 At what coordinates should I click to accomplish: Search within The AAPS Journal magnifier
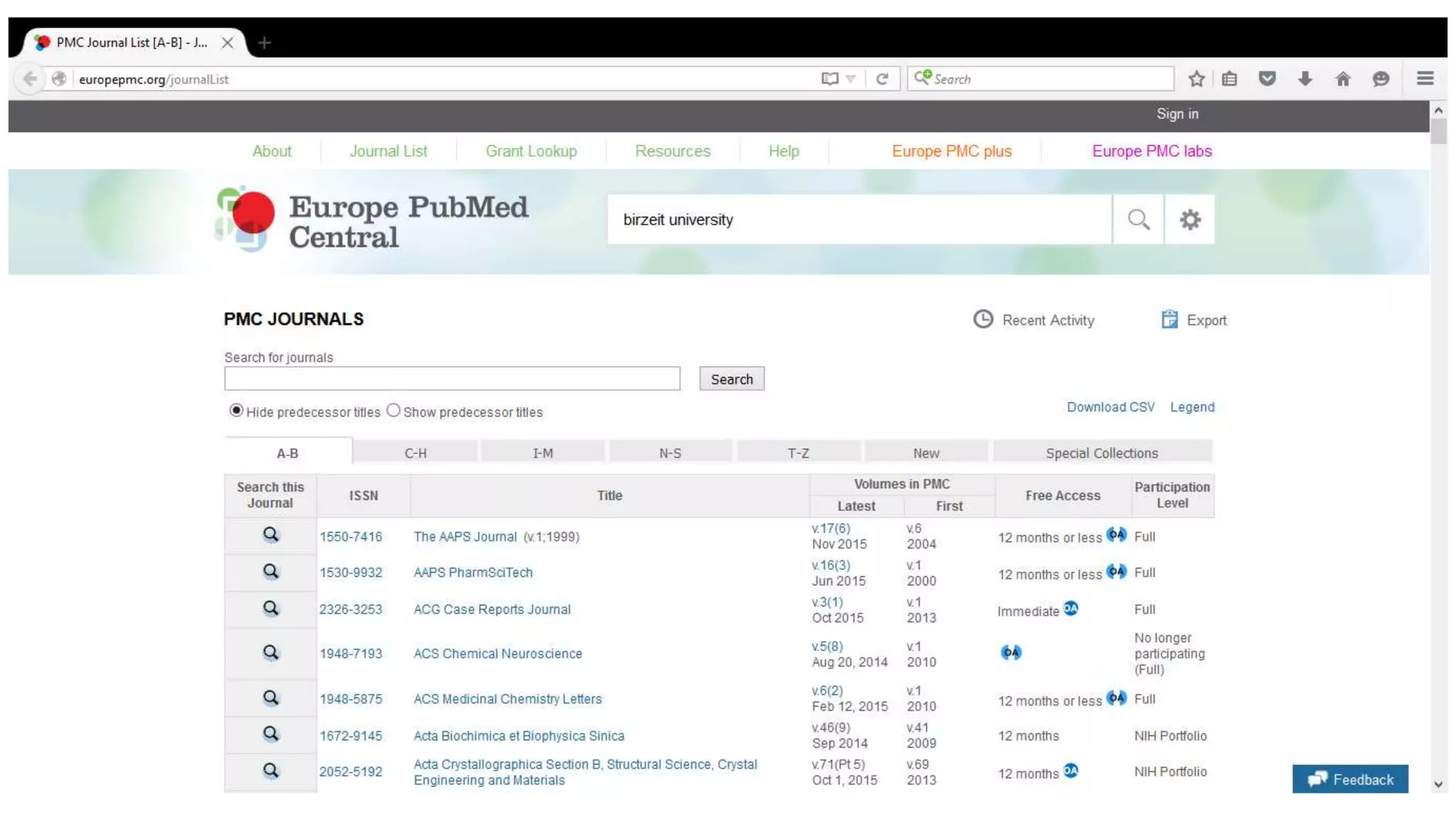271,535
